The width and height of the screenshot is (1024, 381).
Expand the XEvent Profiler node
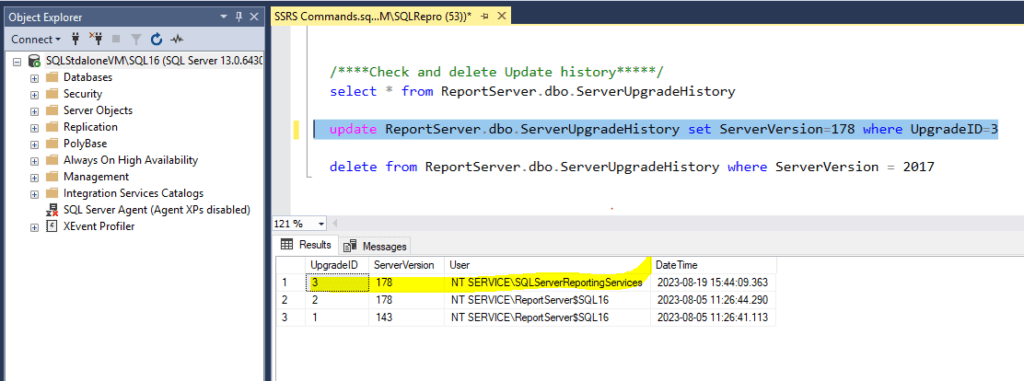[34, 227]
